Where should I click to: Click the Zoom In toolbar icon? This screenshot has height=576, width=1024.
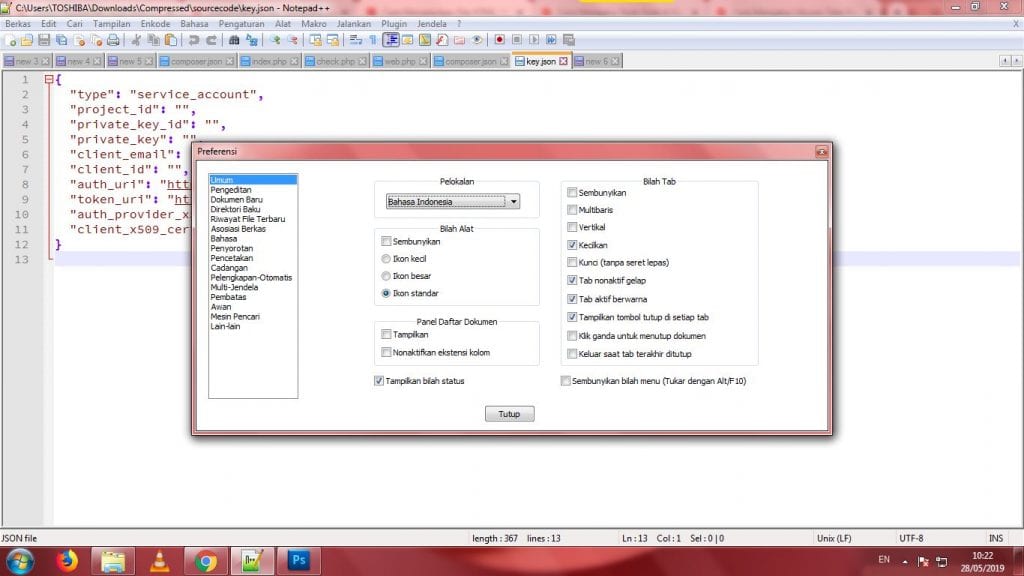[x=276, y=40]
